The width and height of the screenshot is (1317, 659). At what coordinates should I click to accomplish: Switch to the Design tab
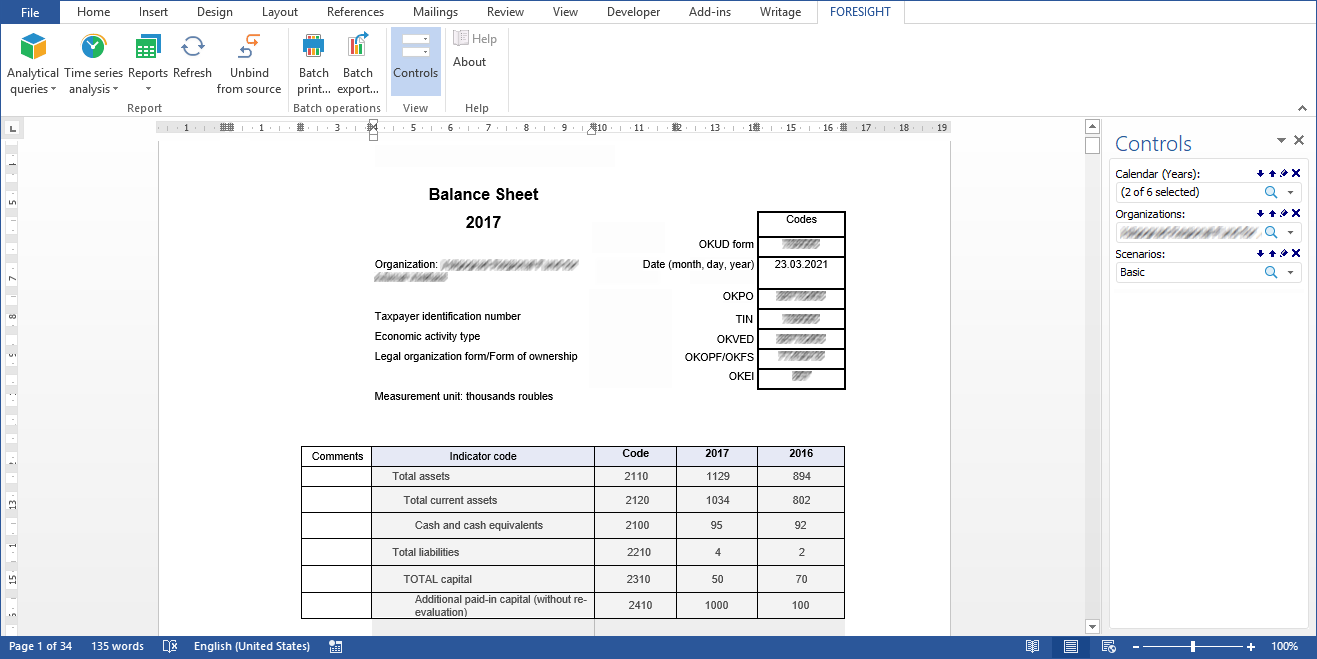click(x=214, y=12)
